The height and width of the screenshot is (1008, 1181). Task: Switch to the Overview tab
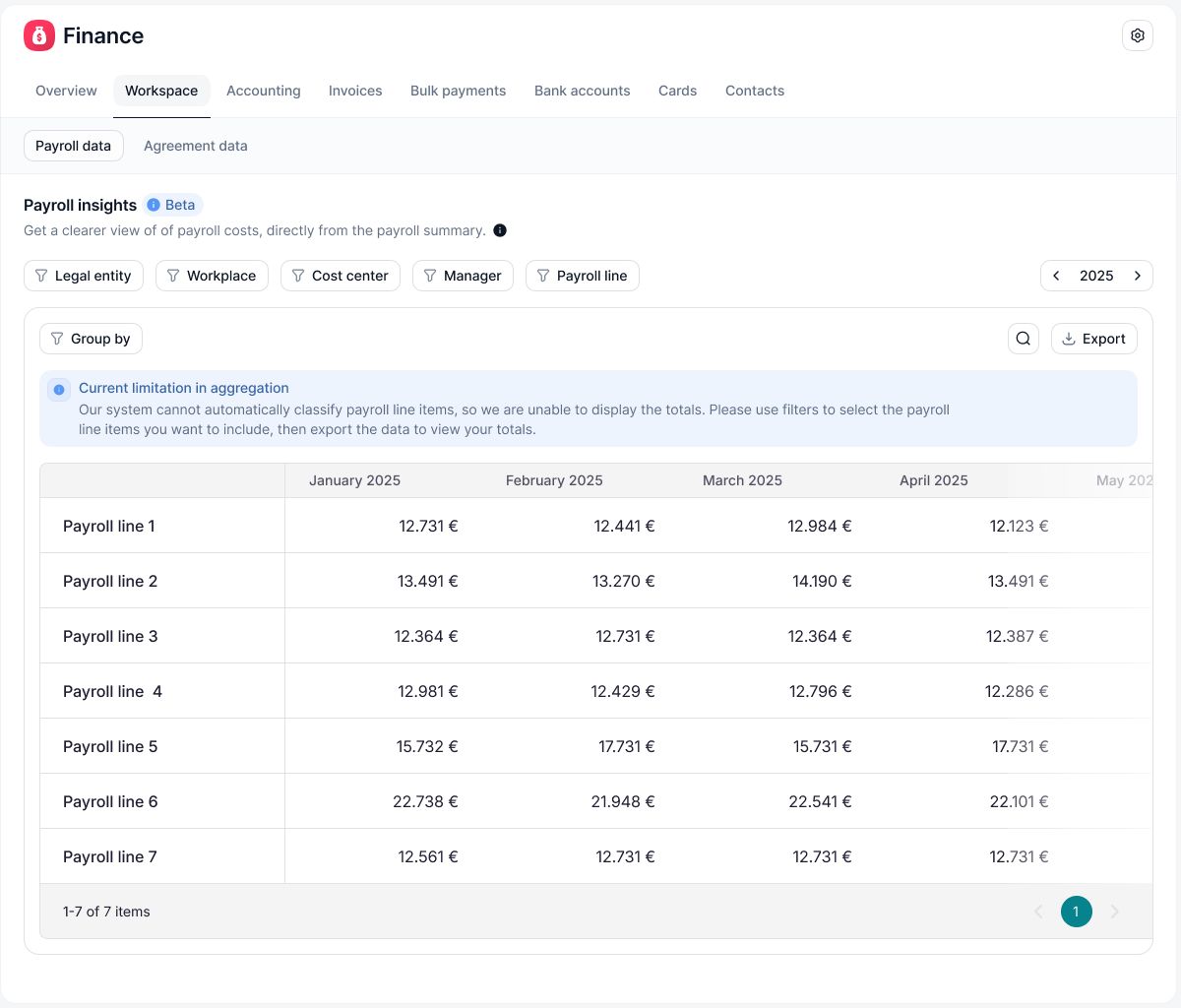[x=66, y=91]
